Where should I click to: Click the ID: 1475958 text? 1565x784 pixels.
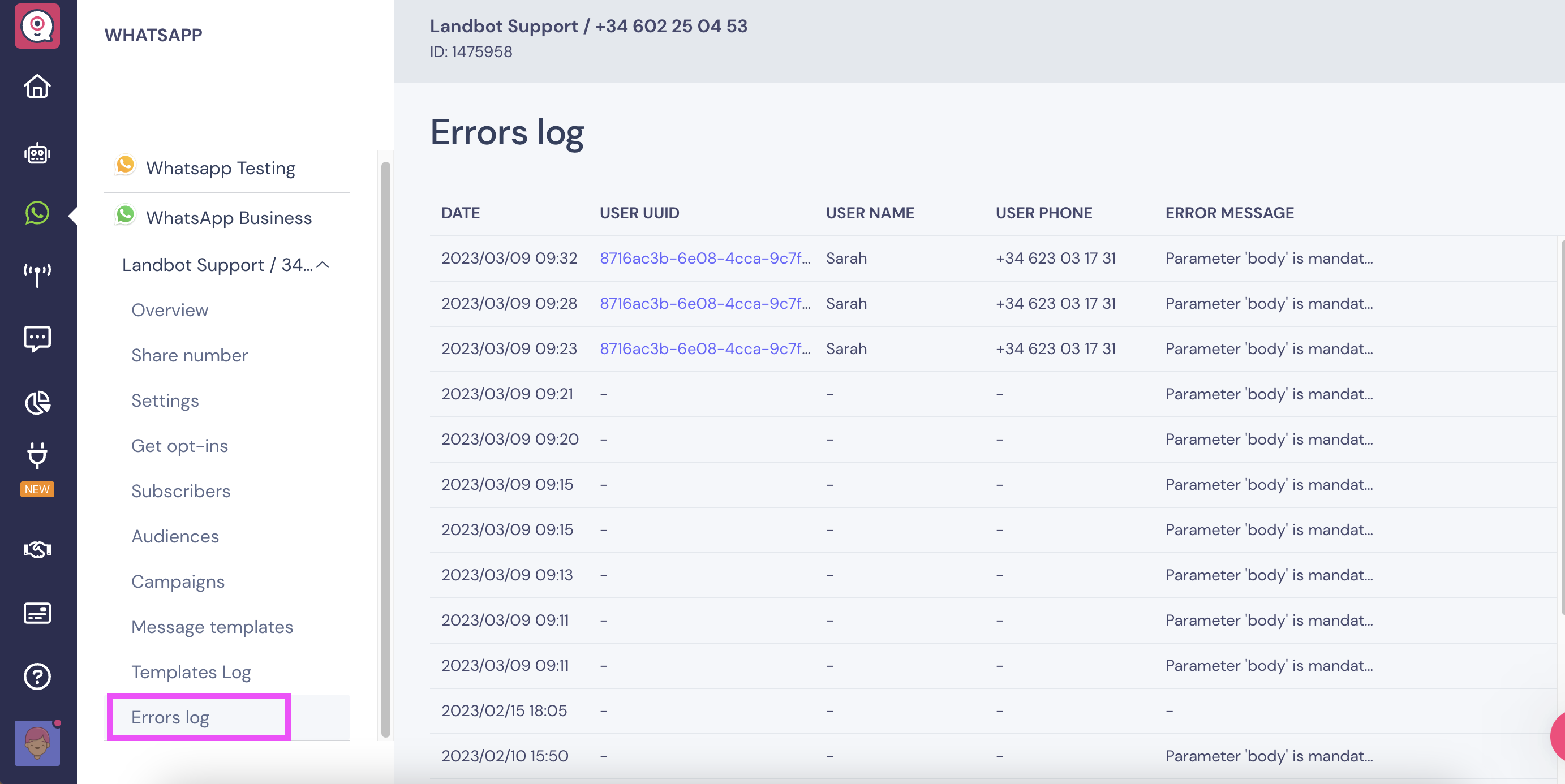(x=471, y=52)
